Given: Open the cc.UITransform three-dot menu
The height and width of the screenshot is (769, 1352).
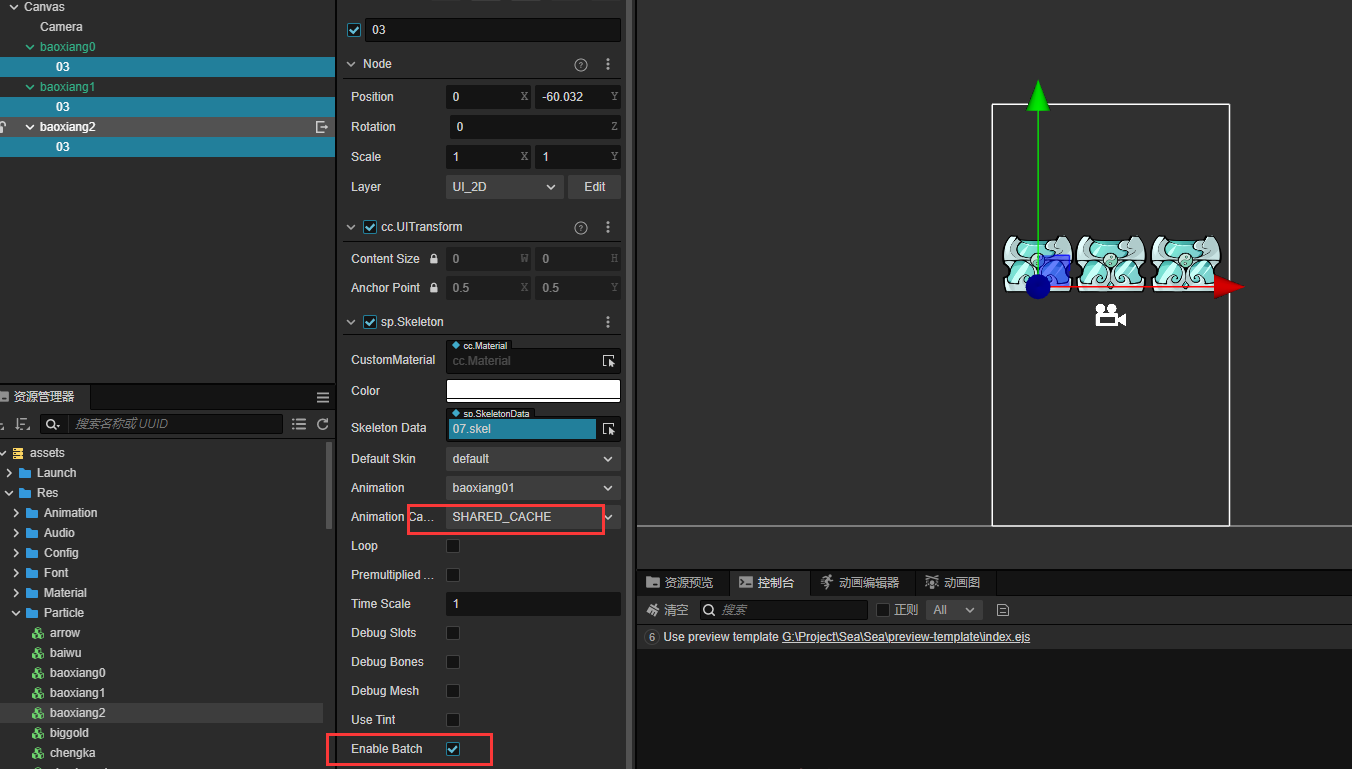Looking at the screenshot, I should click(608, 228).
